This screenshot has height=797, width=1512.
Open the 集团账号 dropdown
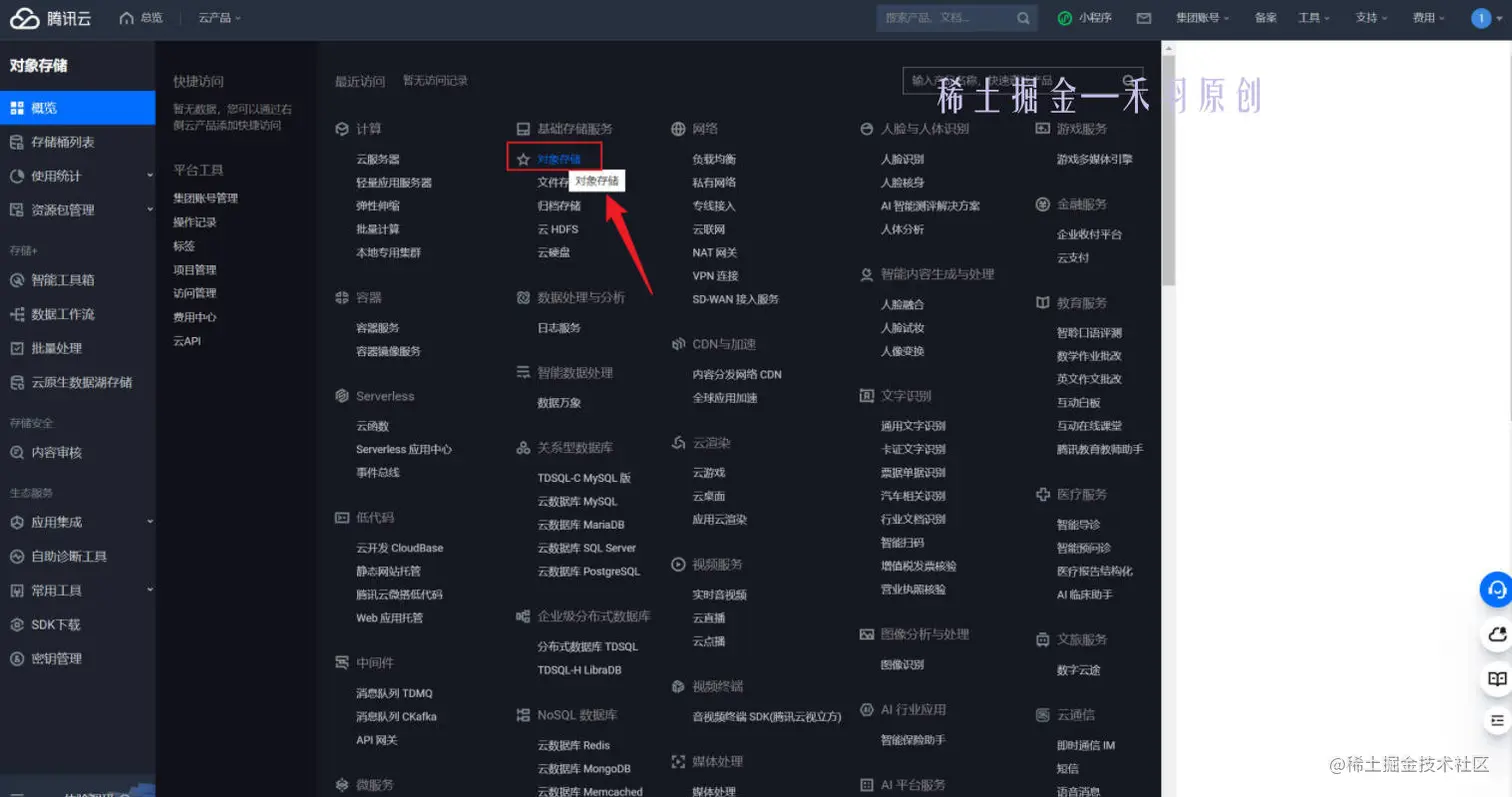pos(1202,18)
